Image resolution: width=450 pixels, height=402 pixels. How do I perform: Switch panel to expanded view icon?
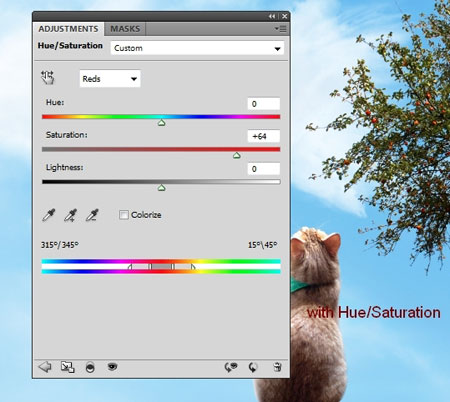coord(68,367)
